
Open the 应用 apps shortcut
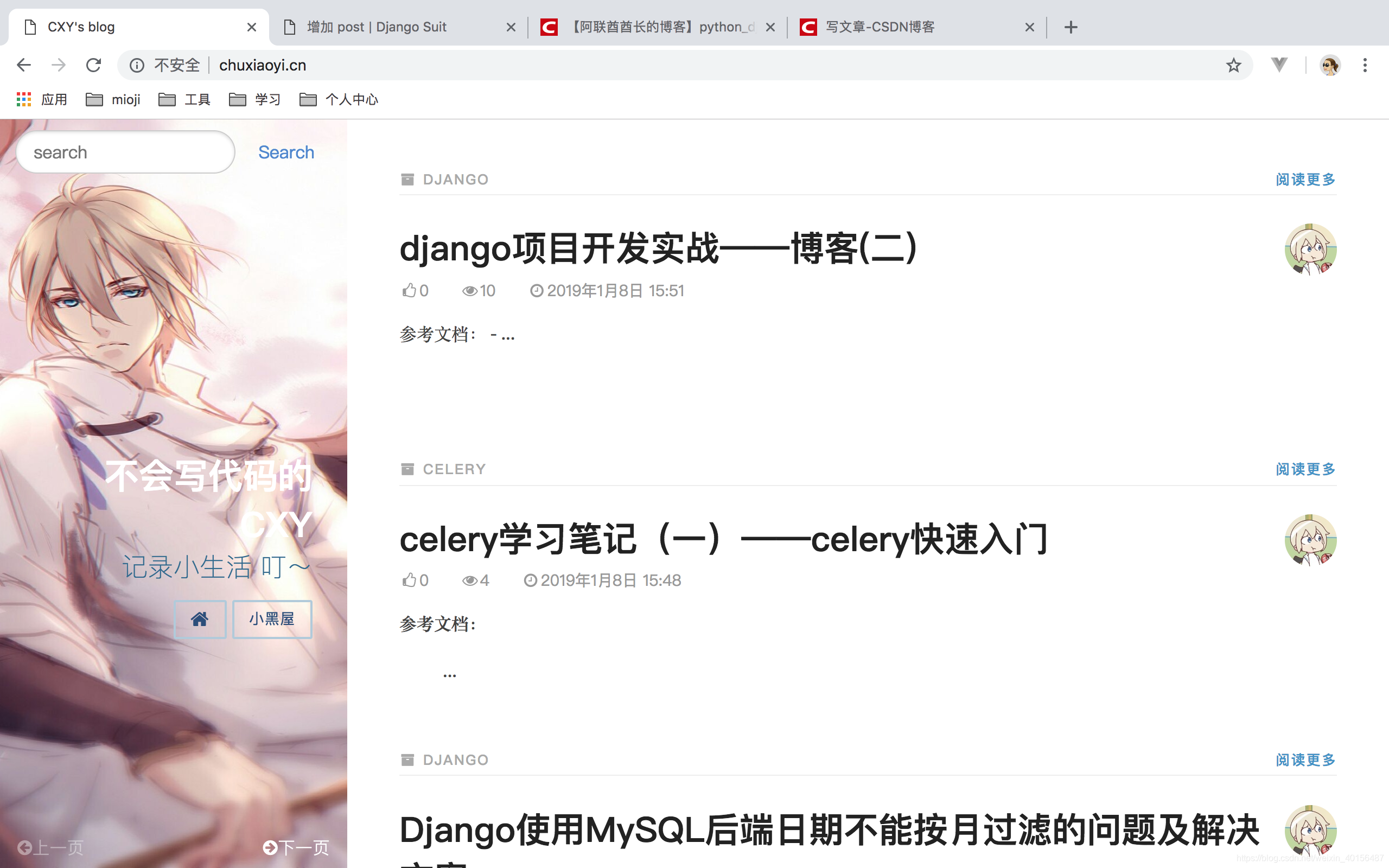click(x=42, y=99)
